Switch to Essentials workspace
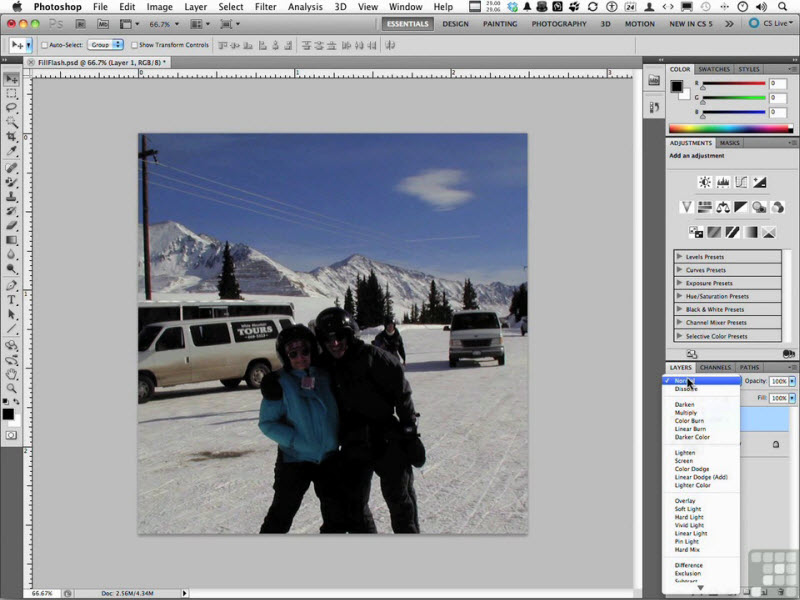Screen dimensions: 800x600 pyautogui.click(x=408, y=24)
